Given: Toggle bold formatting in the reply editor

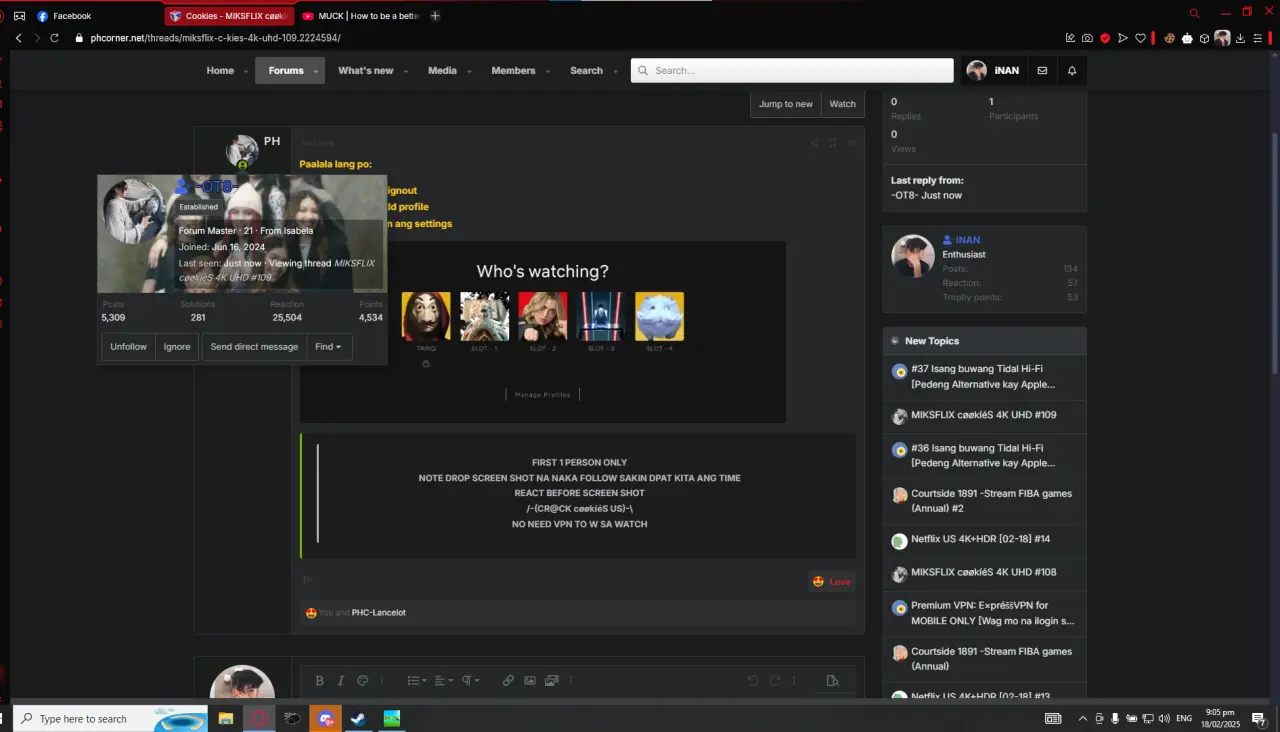Looking at the screenshot, I should 319,681.
